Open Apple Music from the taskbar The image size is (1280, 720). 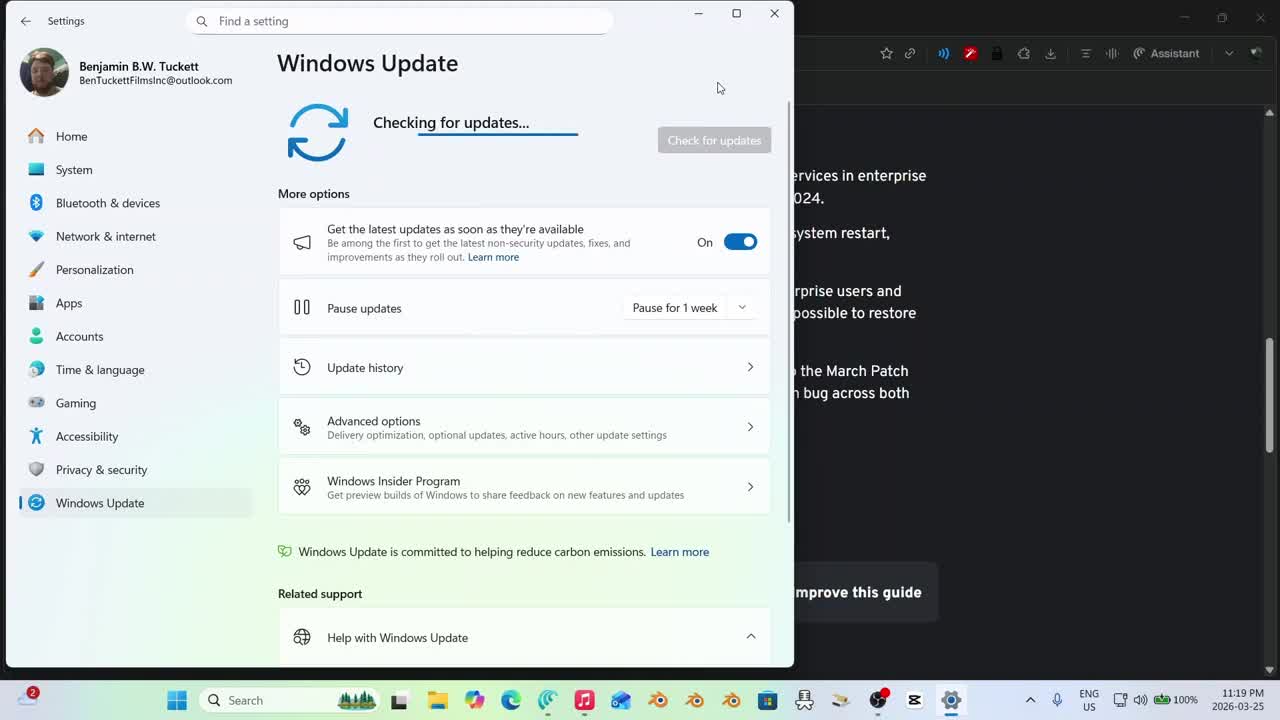(585, 700)
